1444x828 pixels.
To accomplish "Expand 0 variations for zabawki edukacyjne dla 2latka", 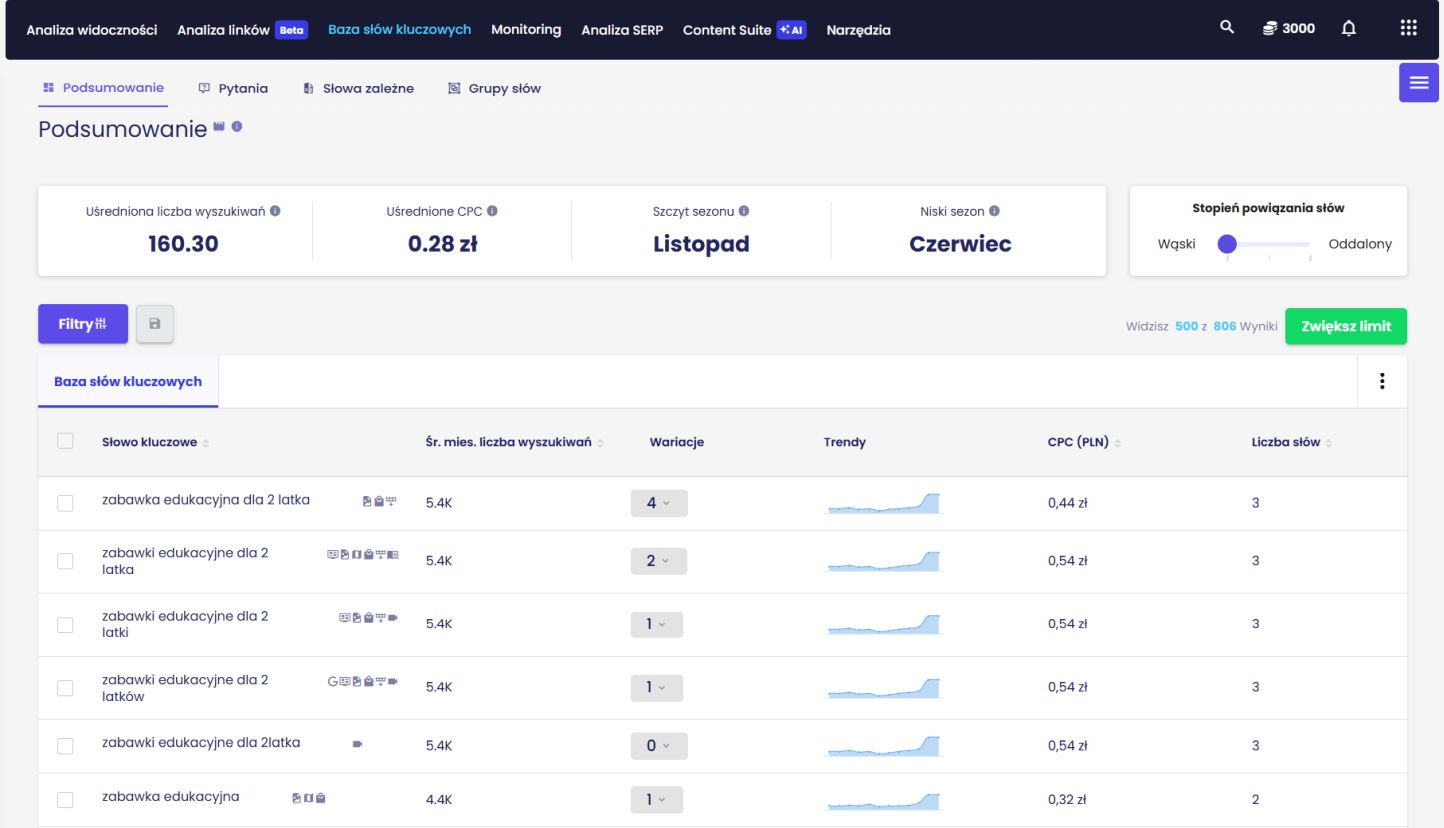I will pyautogui.click(x=659, y=745).
